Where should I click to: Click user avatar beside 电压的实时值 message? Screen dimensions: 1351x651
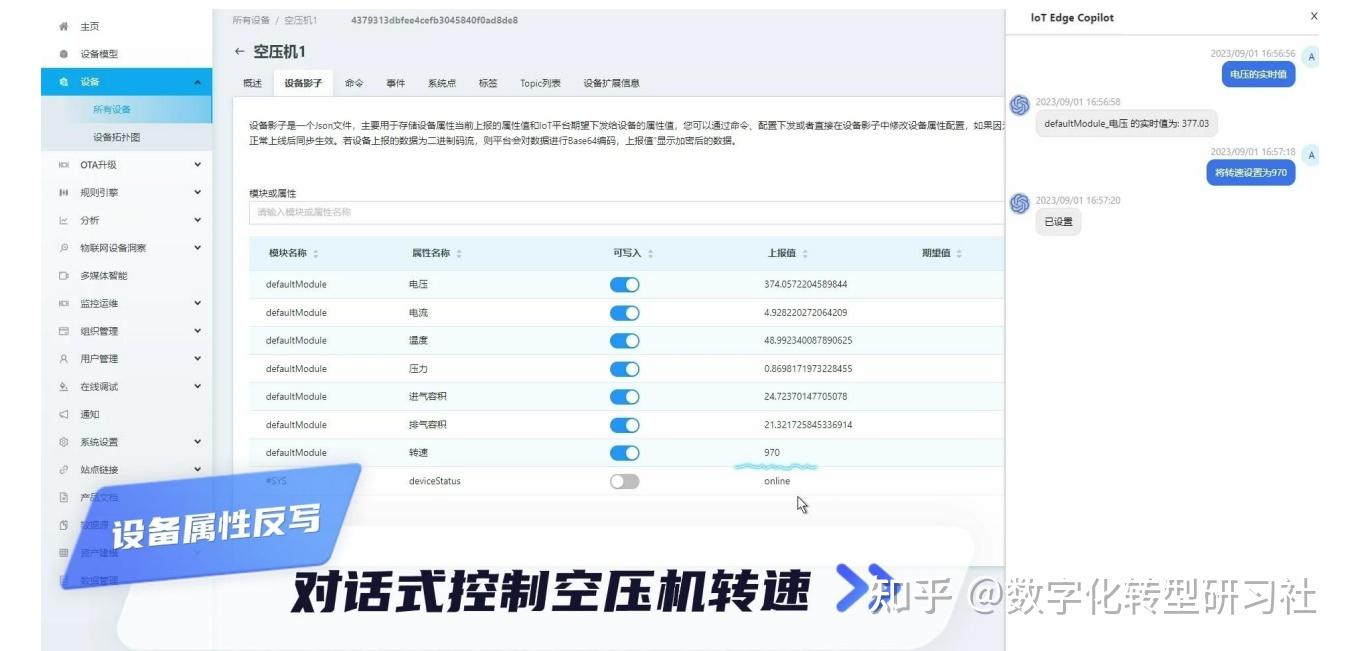pos(1311,57)
